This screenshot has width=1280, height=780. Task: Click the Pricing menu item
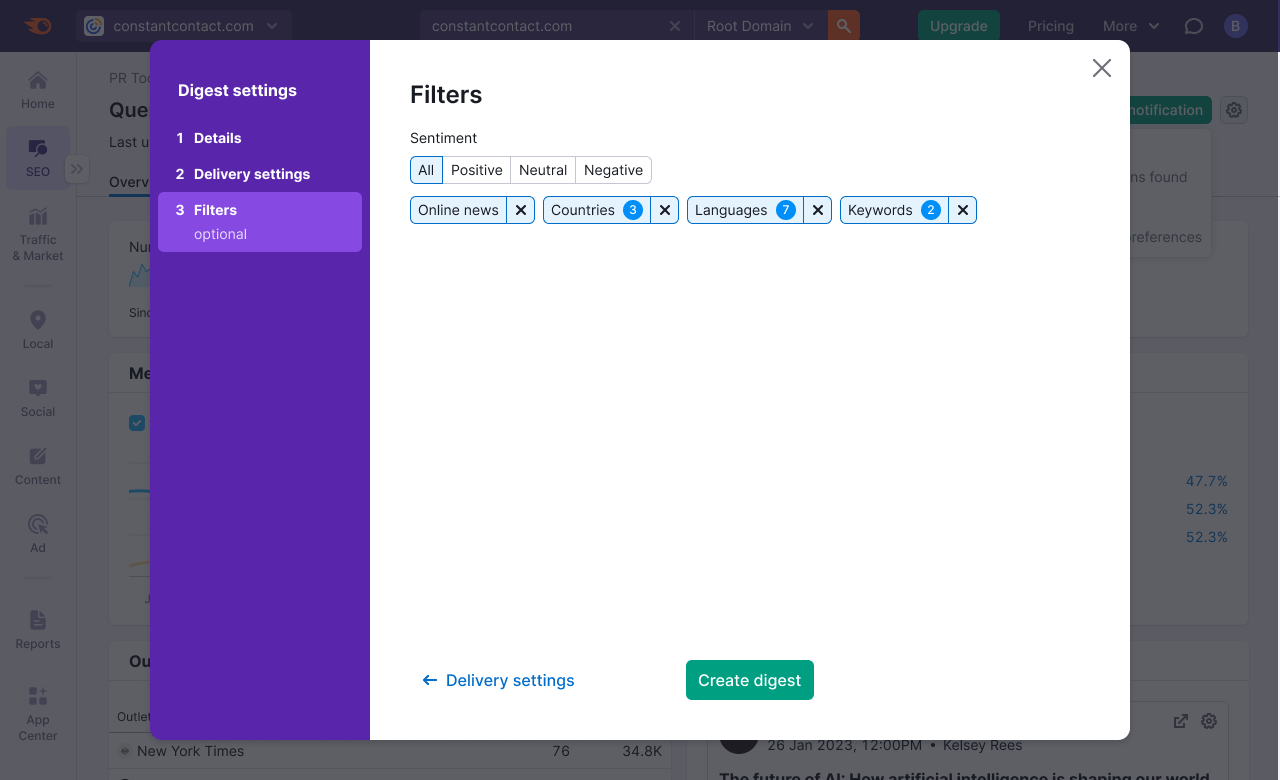[1050, 26]
